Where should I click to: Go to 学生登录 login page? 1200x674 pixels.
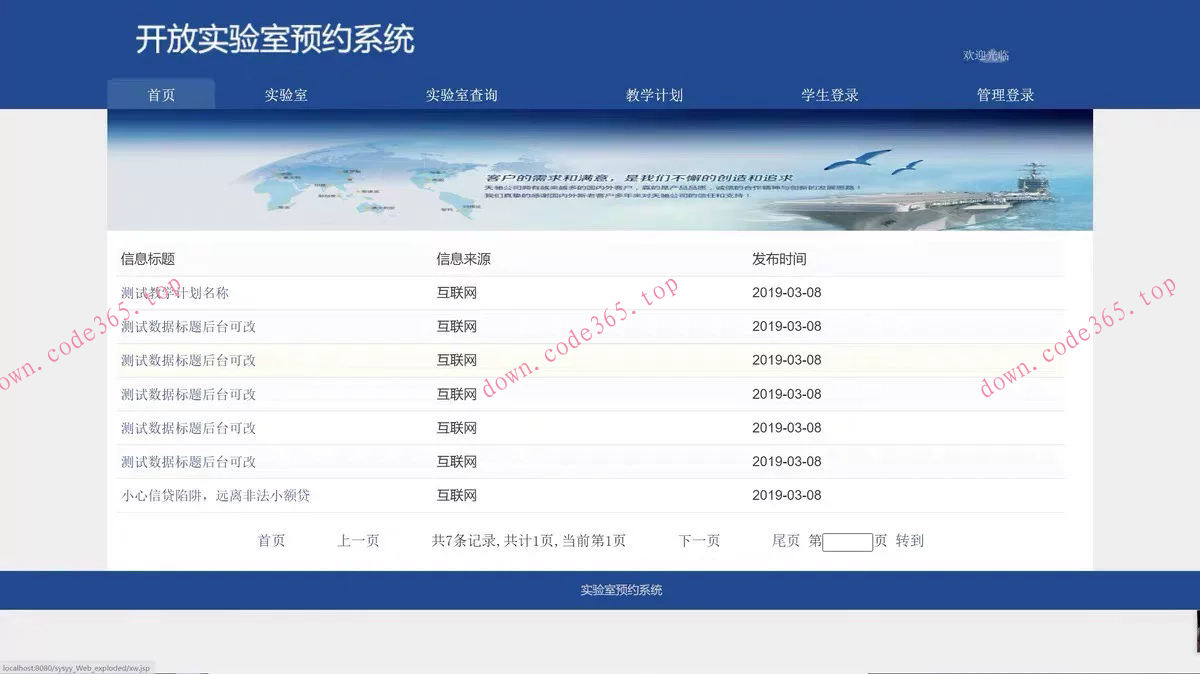click(x=827, y=95)
